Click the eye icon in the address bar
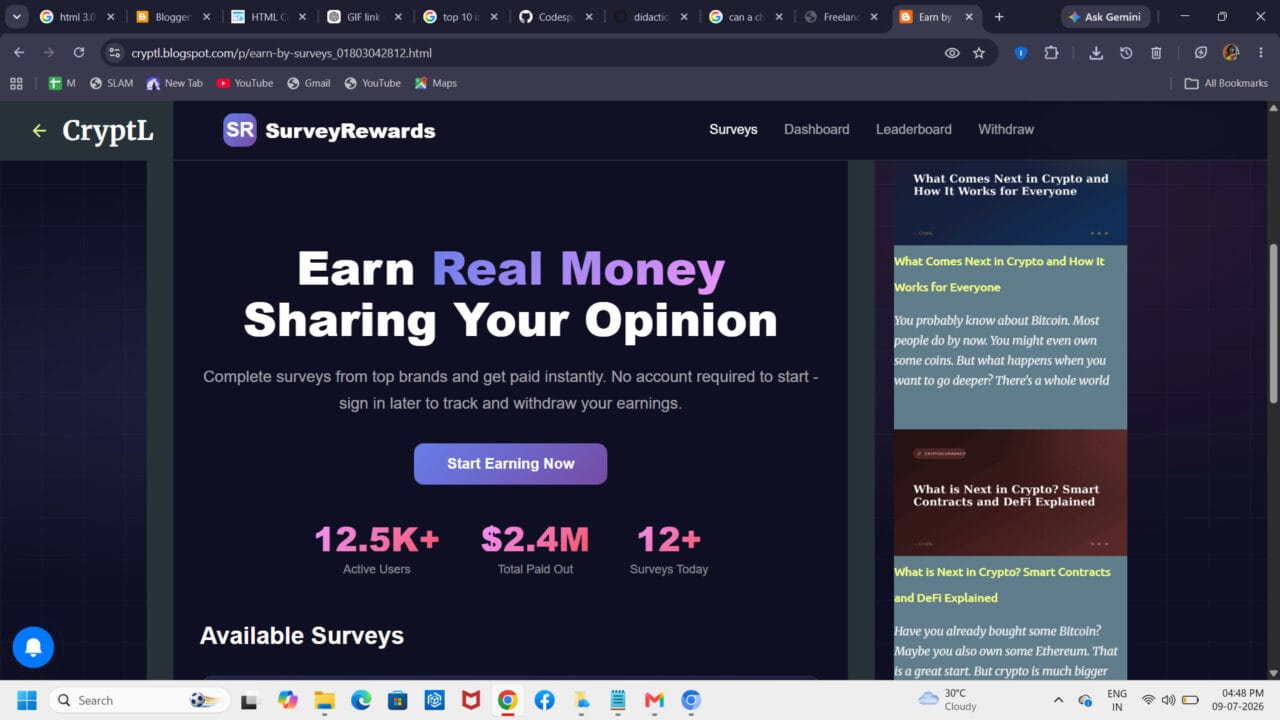The height and width of the screenshot is (720, 1280). coord(952,53)
